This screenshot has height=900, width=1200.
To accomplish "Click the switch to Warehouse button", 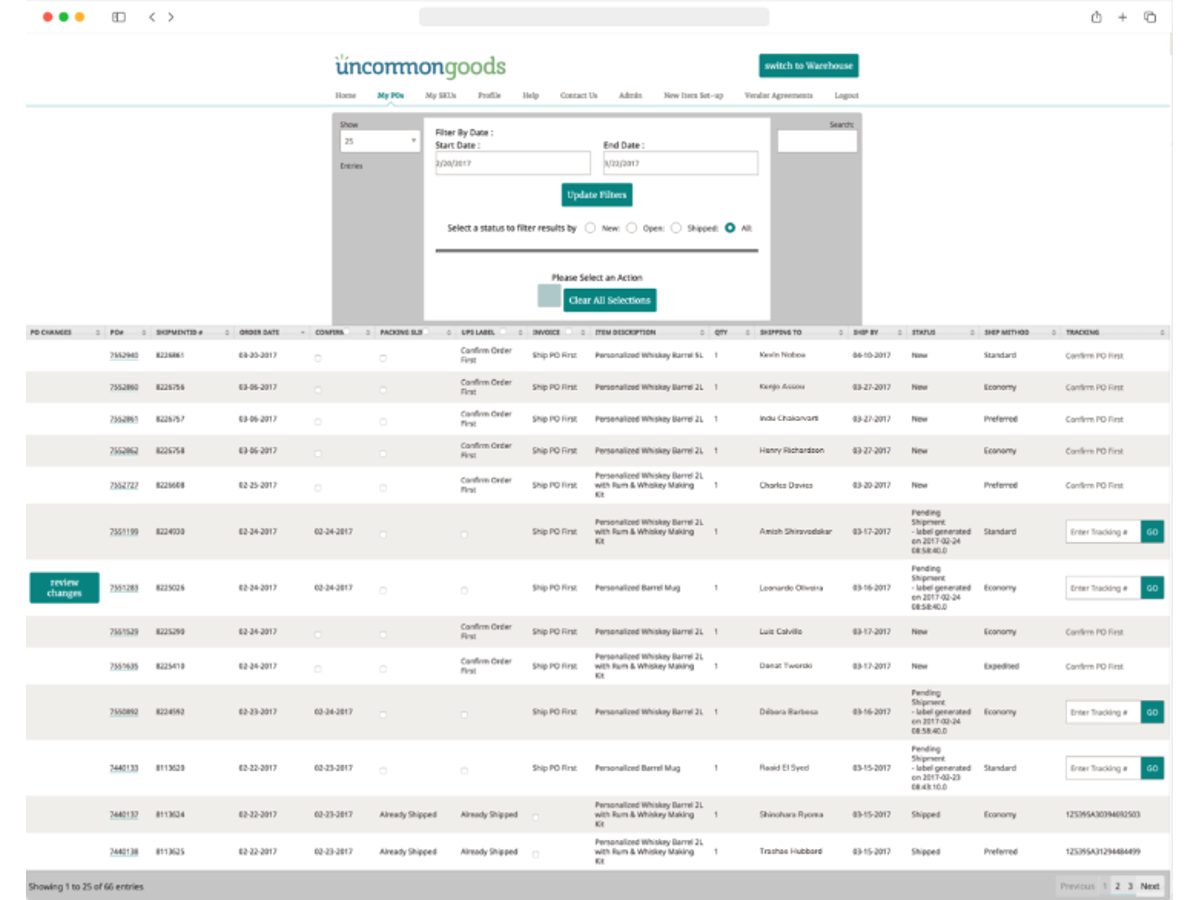I will 808,66.
